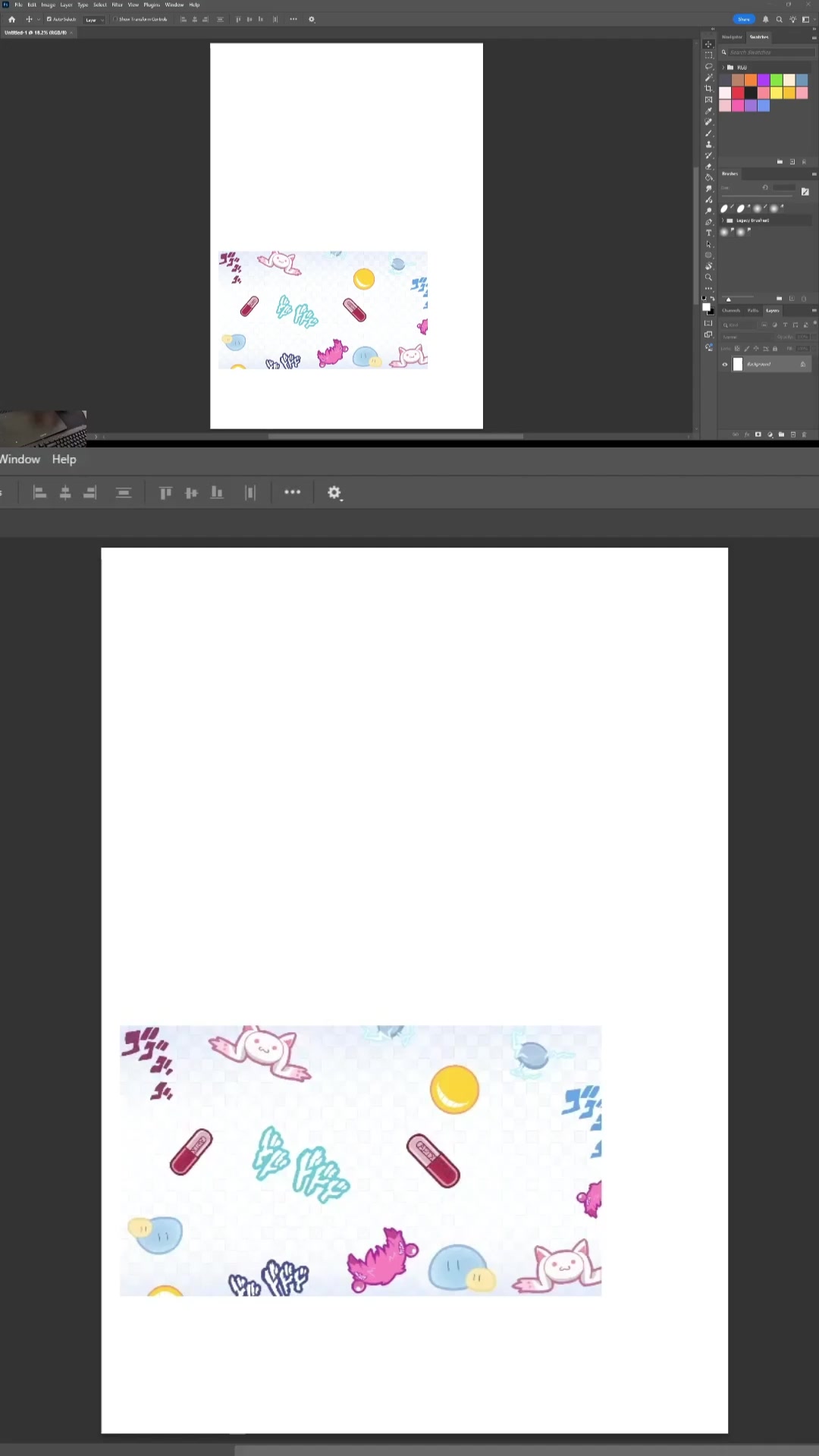Click the foreground color swatch in toolbar
This screenshot has width=819, height=1456.
[706, 306]
